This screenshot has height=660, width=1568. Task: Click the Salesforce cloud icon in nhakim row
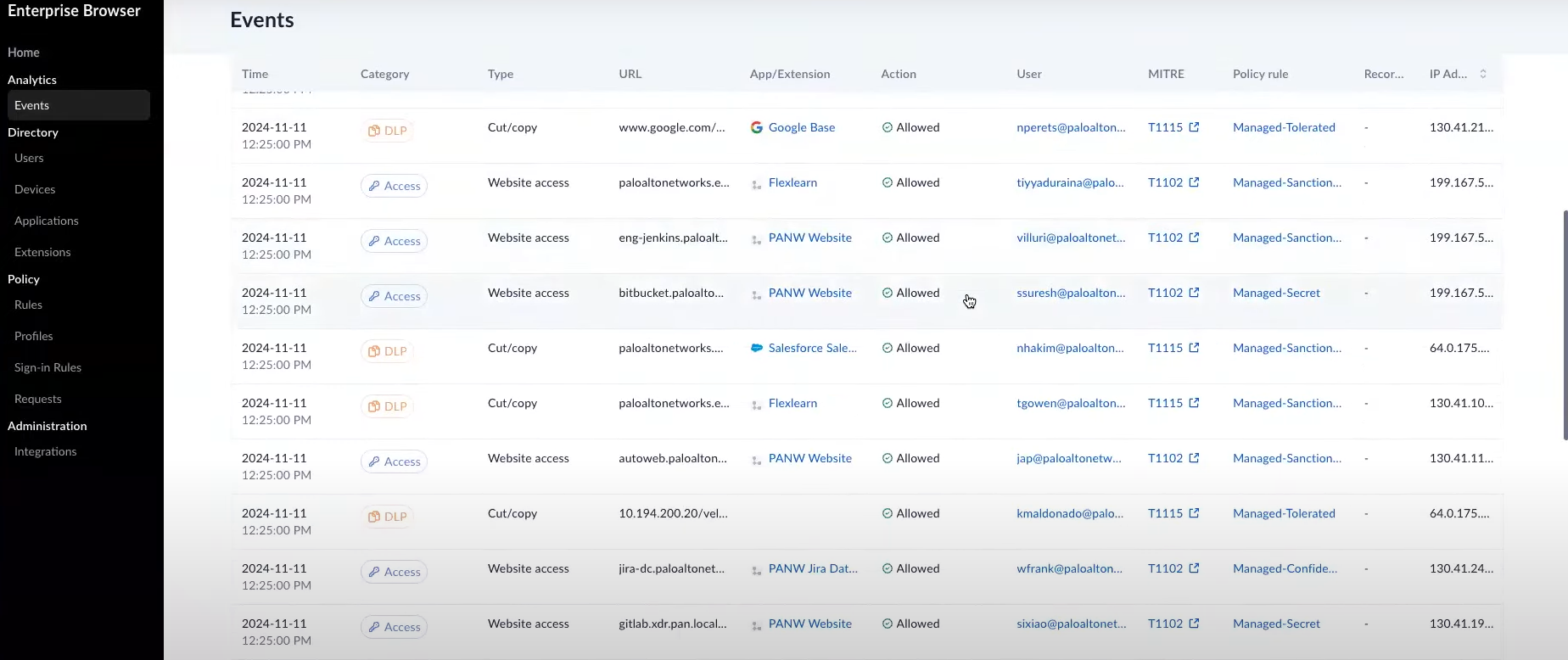coord(756,348)
